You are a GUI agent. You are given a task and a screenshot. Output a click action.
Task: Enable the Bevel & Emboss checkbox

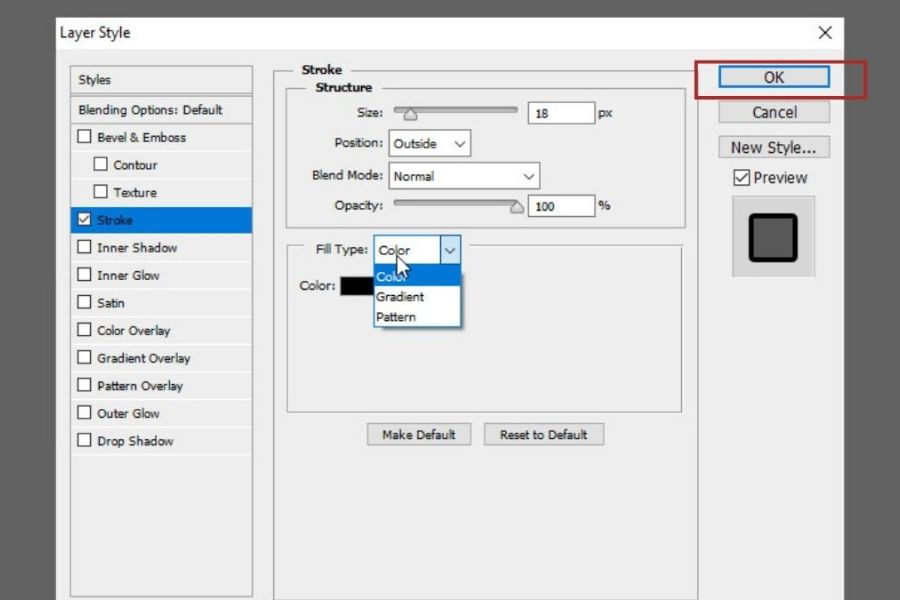click(84, 137)
